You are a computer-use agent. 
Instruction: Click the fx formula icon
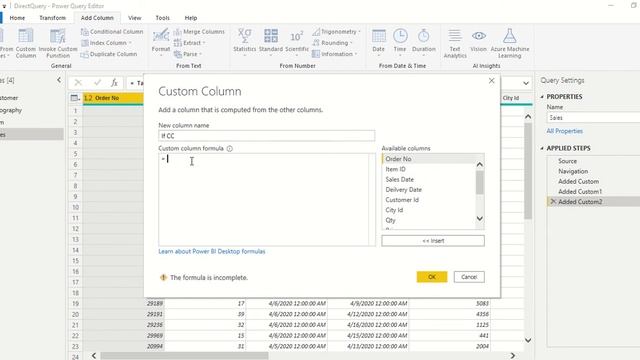pos(114,83)
